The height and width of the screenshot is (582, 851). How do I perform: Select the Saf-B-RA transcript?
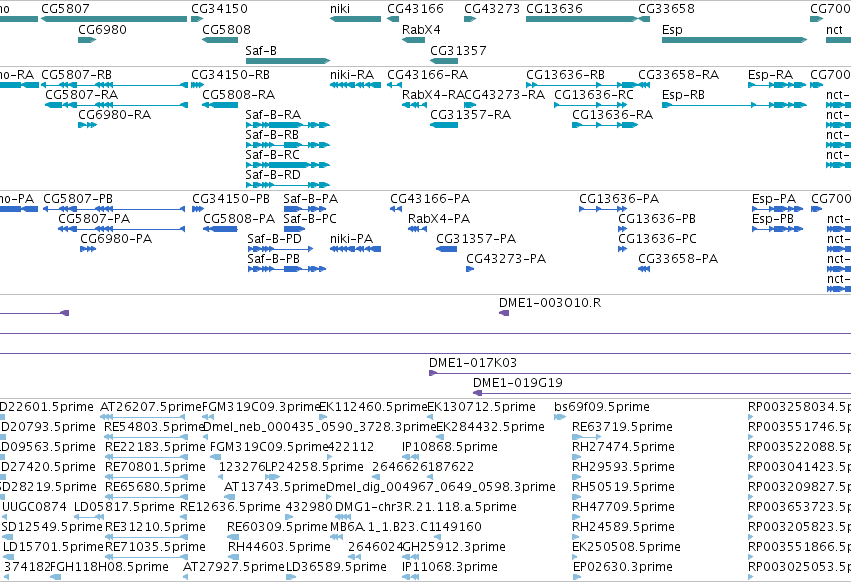click(288, 125)
